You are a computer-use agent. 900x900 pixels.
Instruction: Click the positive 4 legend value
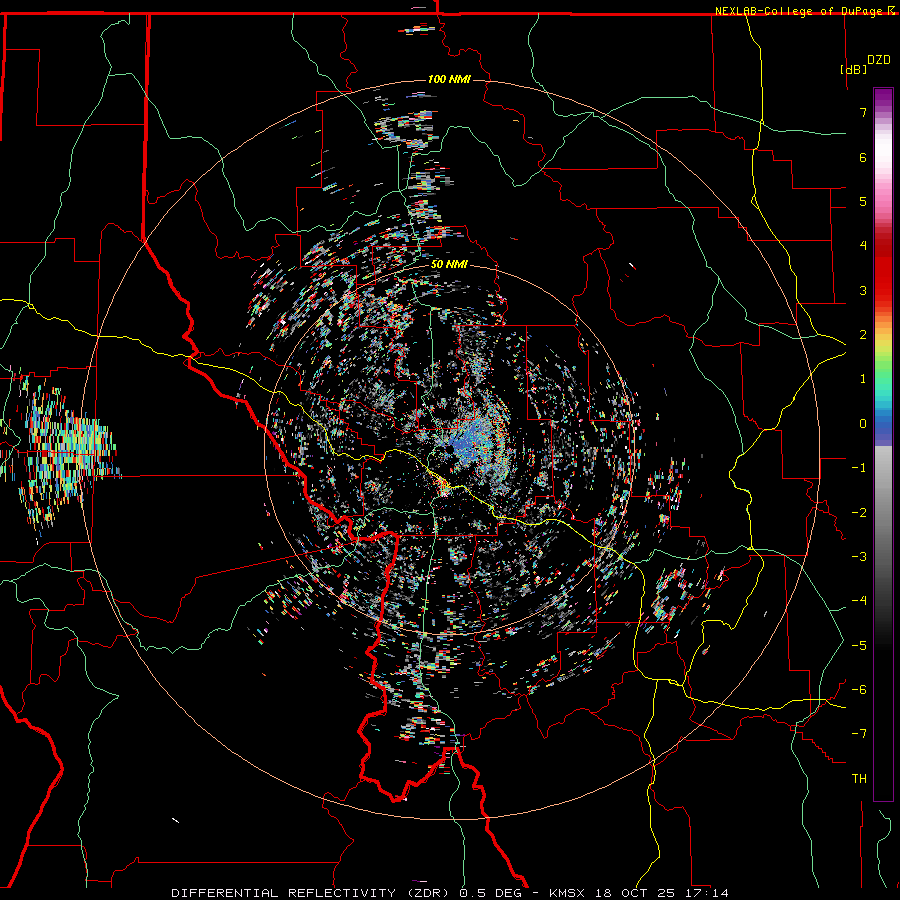pos(863,246)
